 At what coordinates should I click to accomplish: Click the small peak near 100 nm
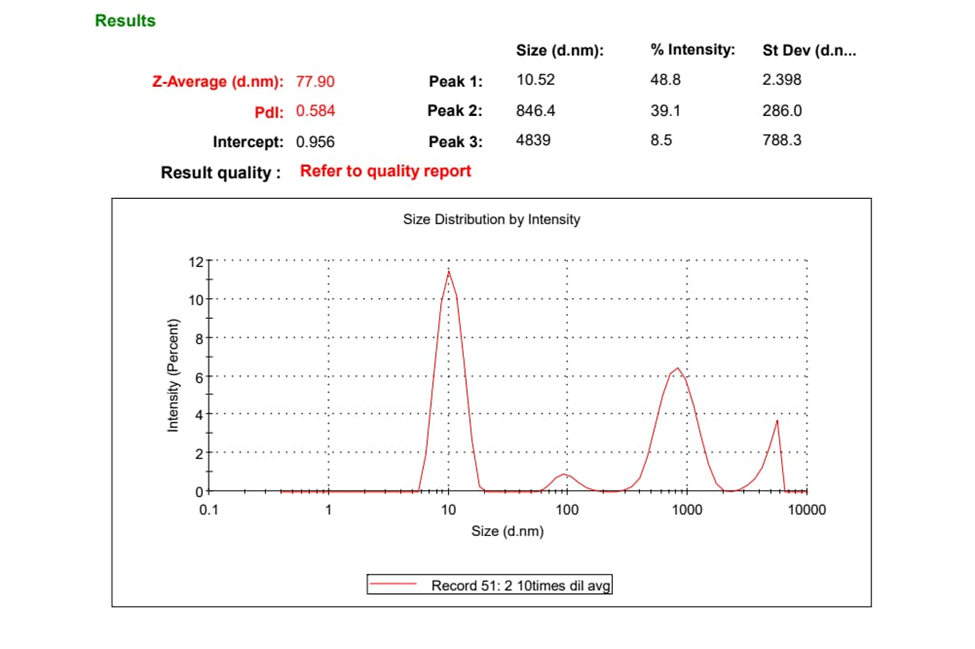coord(565,475)
